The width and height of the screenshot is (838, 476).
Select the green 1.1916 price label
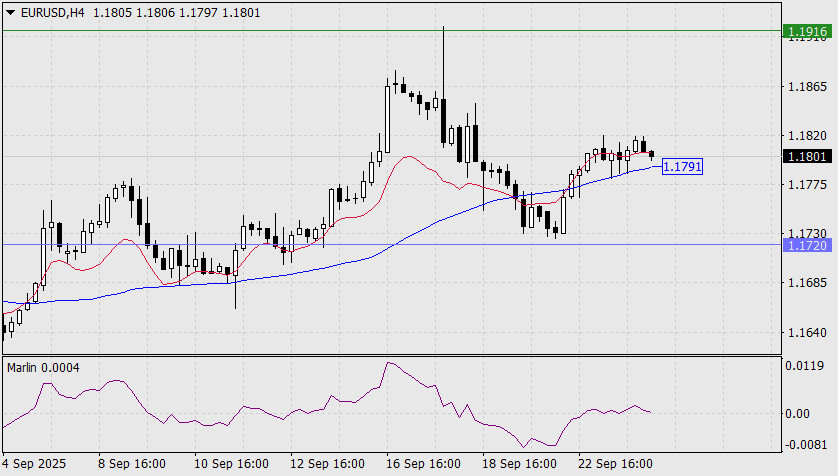807,32
